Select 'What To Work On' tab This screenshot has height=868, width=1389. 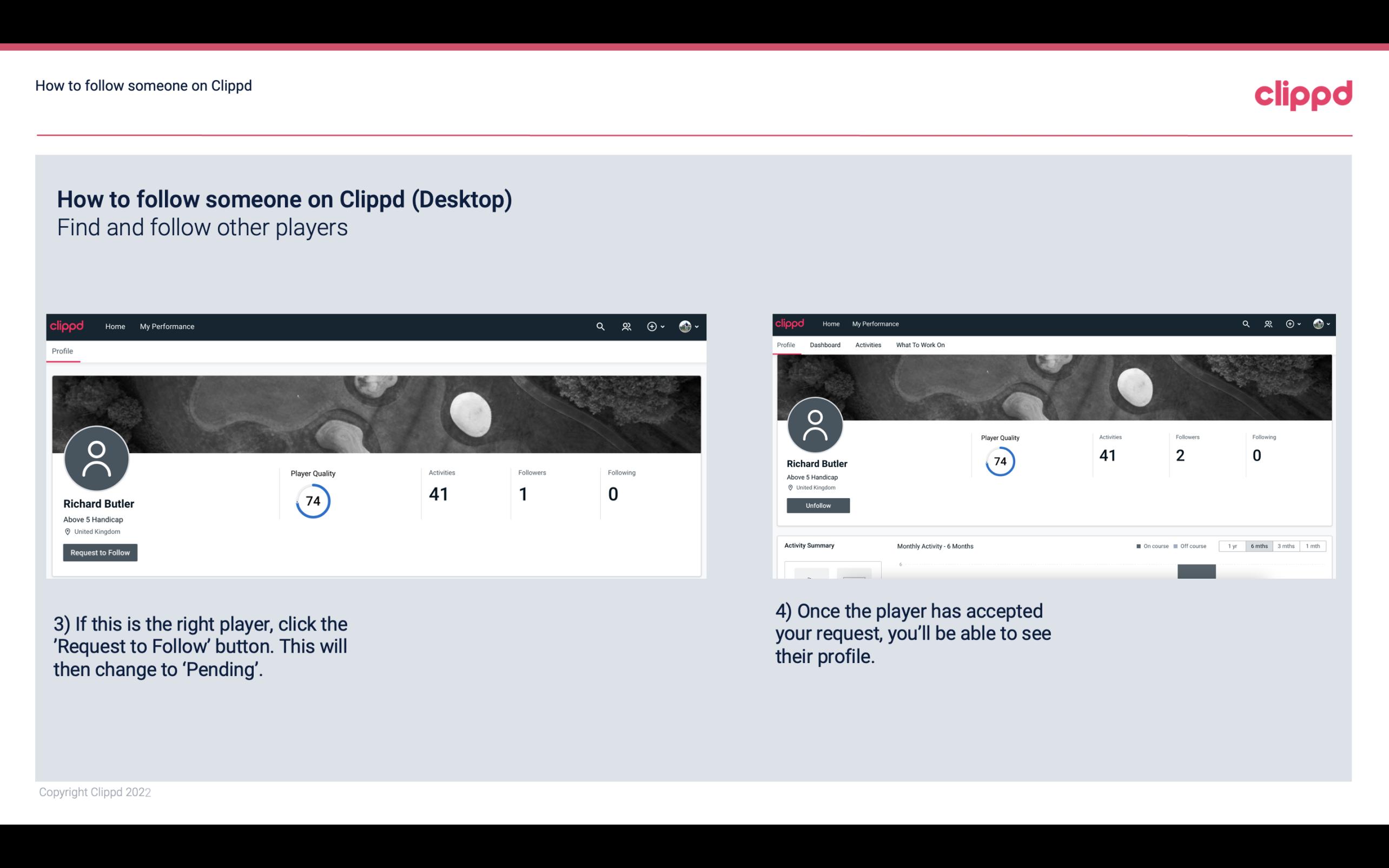[x=920, y=345]
